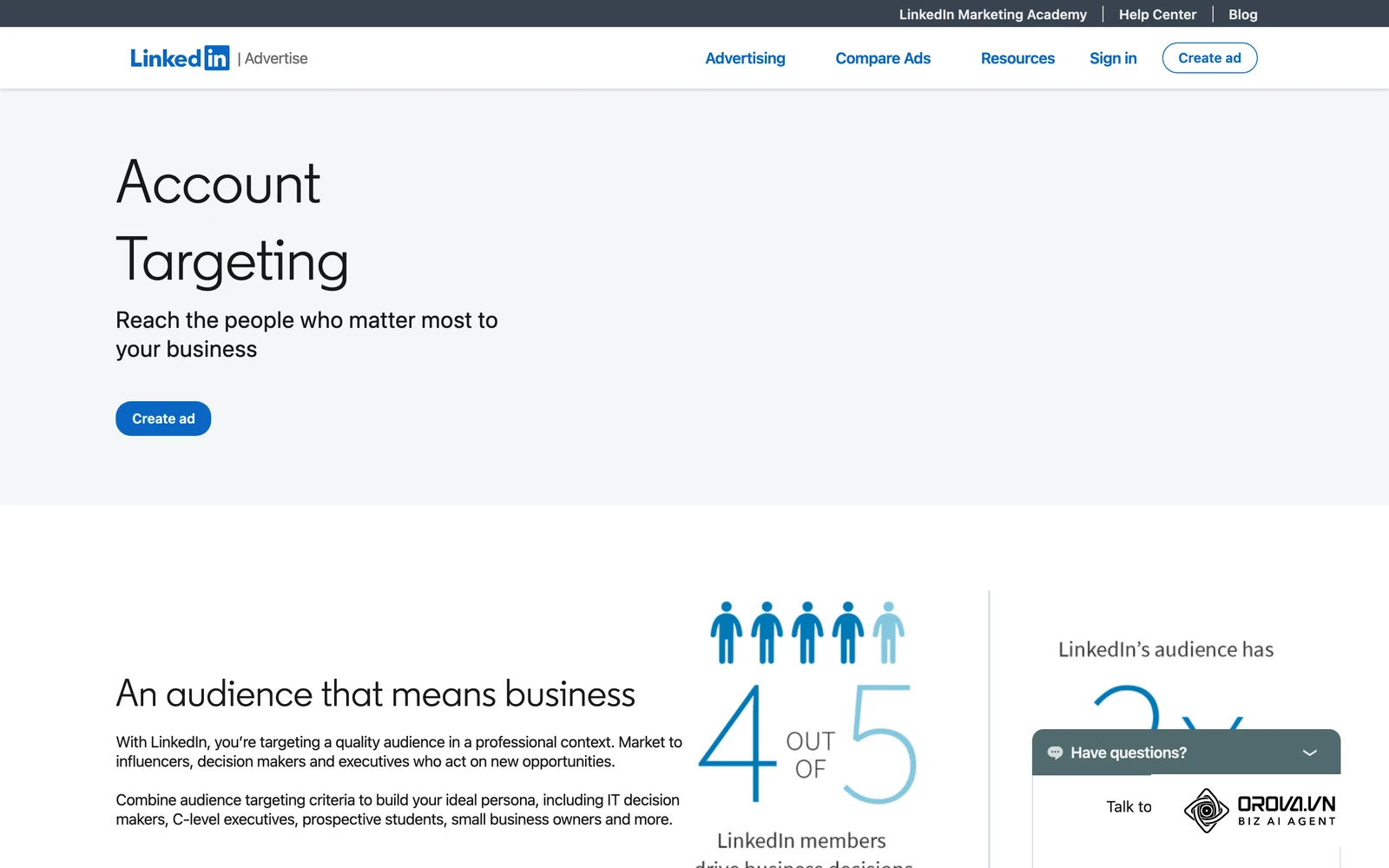This screenshot has height=868, width=1389.
Task: Open the Resources menu
Action: coord(1017,58)
